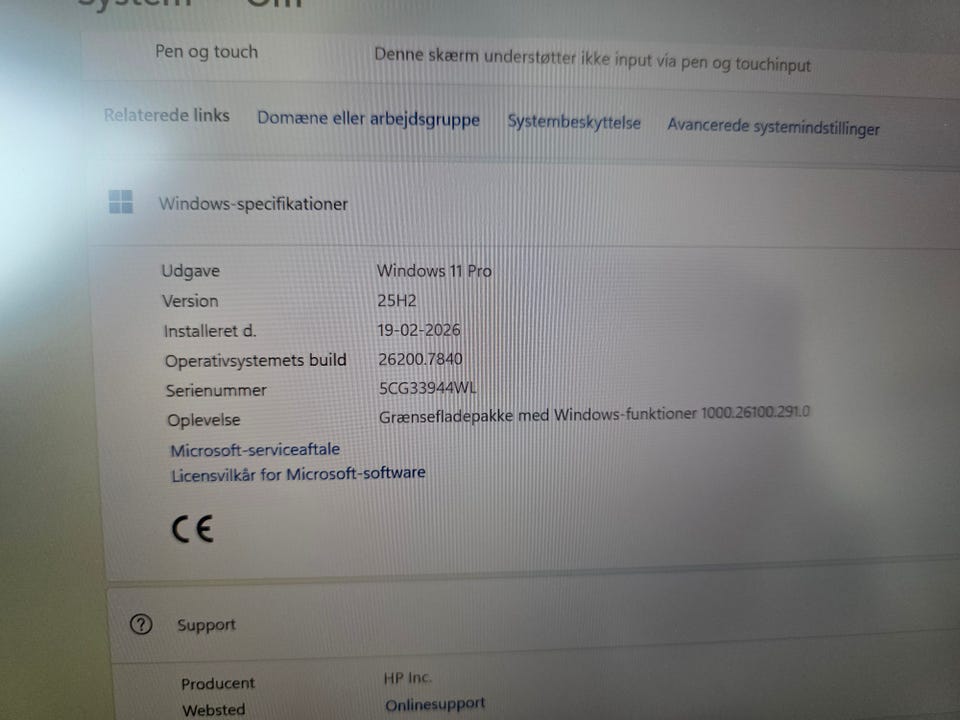Open Licensvilkår for Microsoft-software link

(x=298, y=474)
